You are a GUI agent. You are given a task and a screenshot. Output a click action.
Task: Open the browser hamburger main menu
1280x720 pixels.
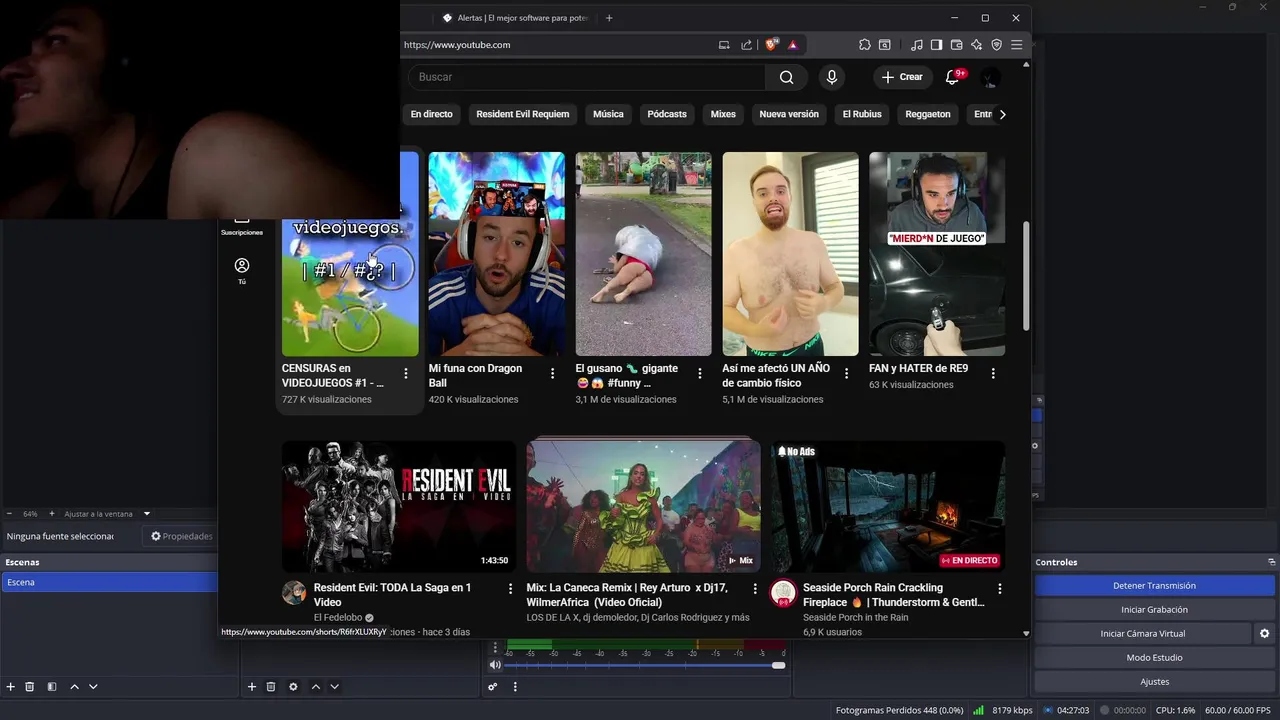1017,45
